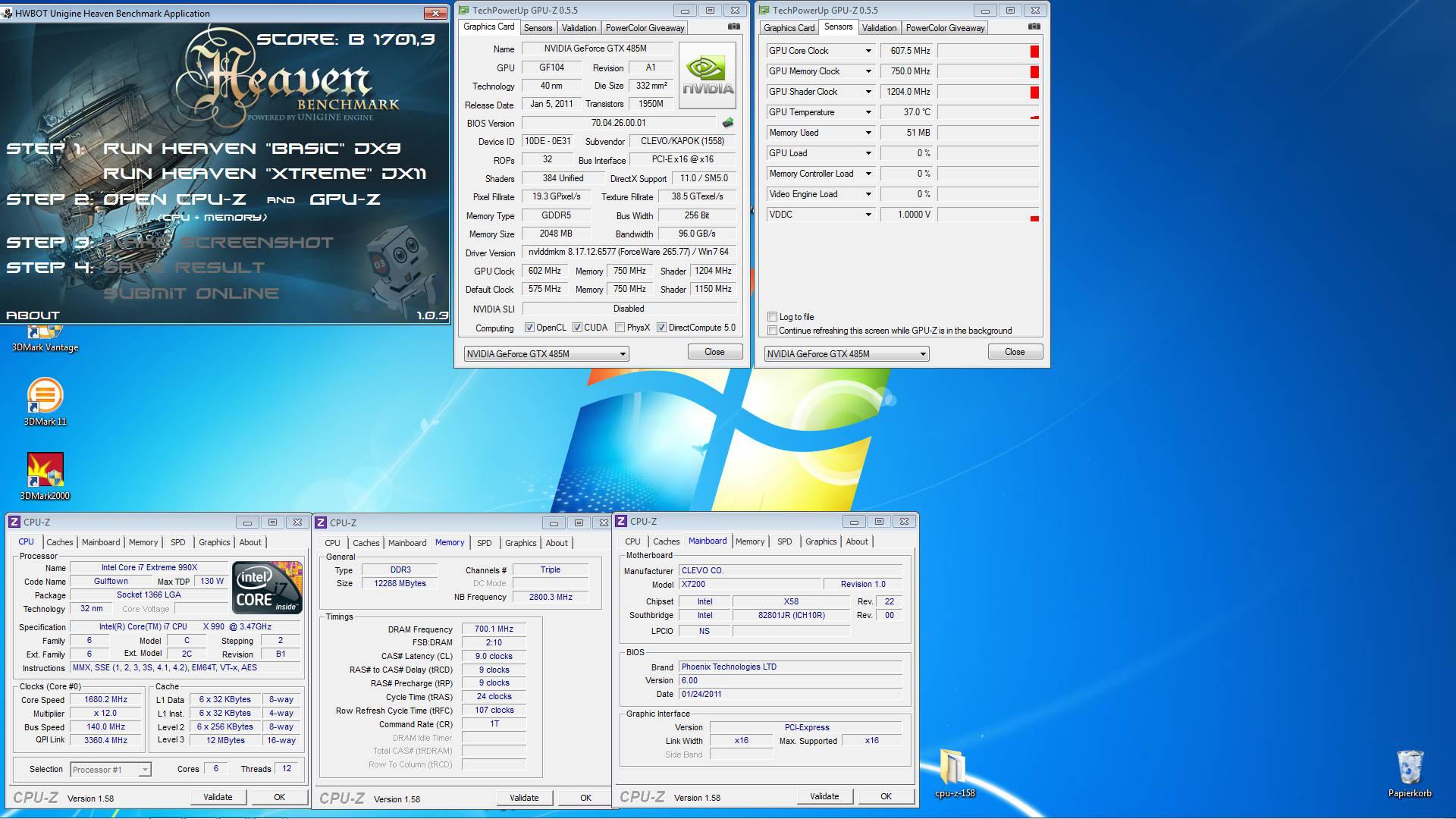The width and height of the screenshot is (1456, 819).
Task: Open the 3DMark 11 desktop icon
Action: click(45, 402)
